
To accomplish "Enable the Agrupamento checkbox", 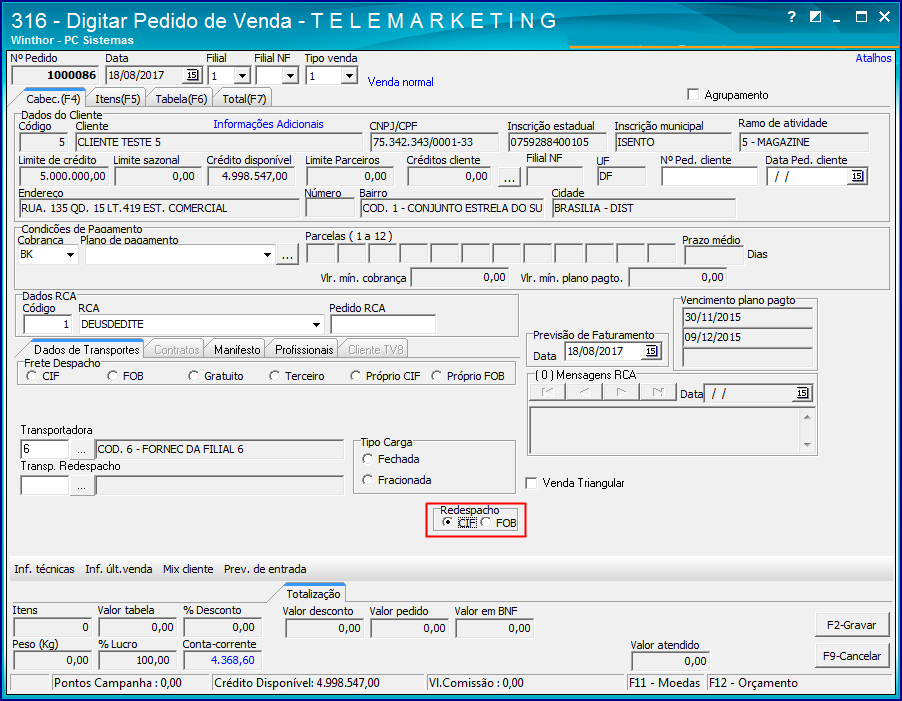I will 693,94.
